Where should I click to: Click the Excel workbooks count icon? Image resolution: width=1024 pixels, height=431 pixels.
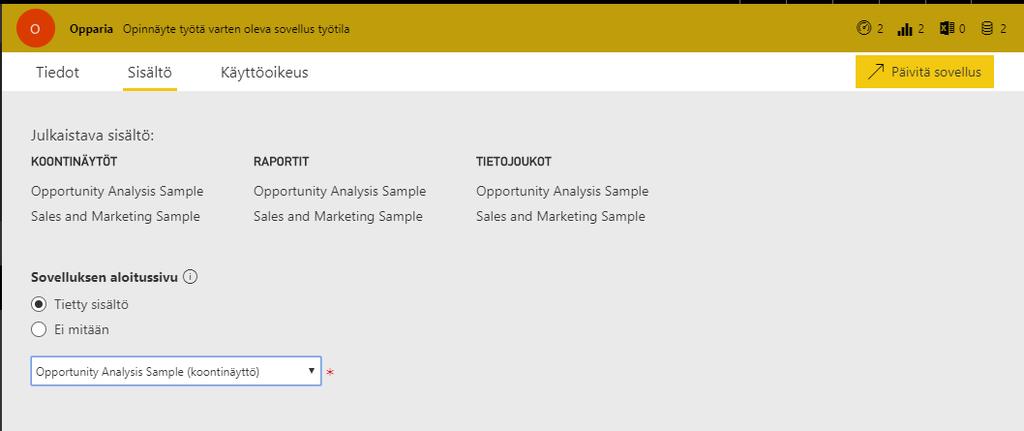pos(947,29)
